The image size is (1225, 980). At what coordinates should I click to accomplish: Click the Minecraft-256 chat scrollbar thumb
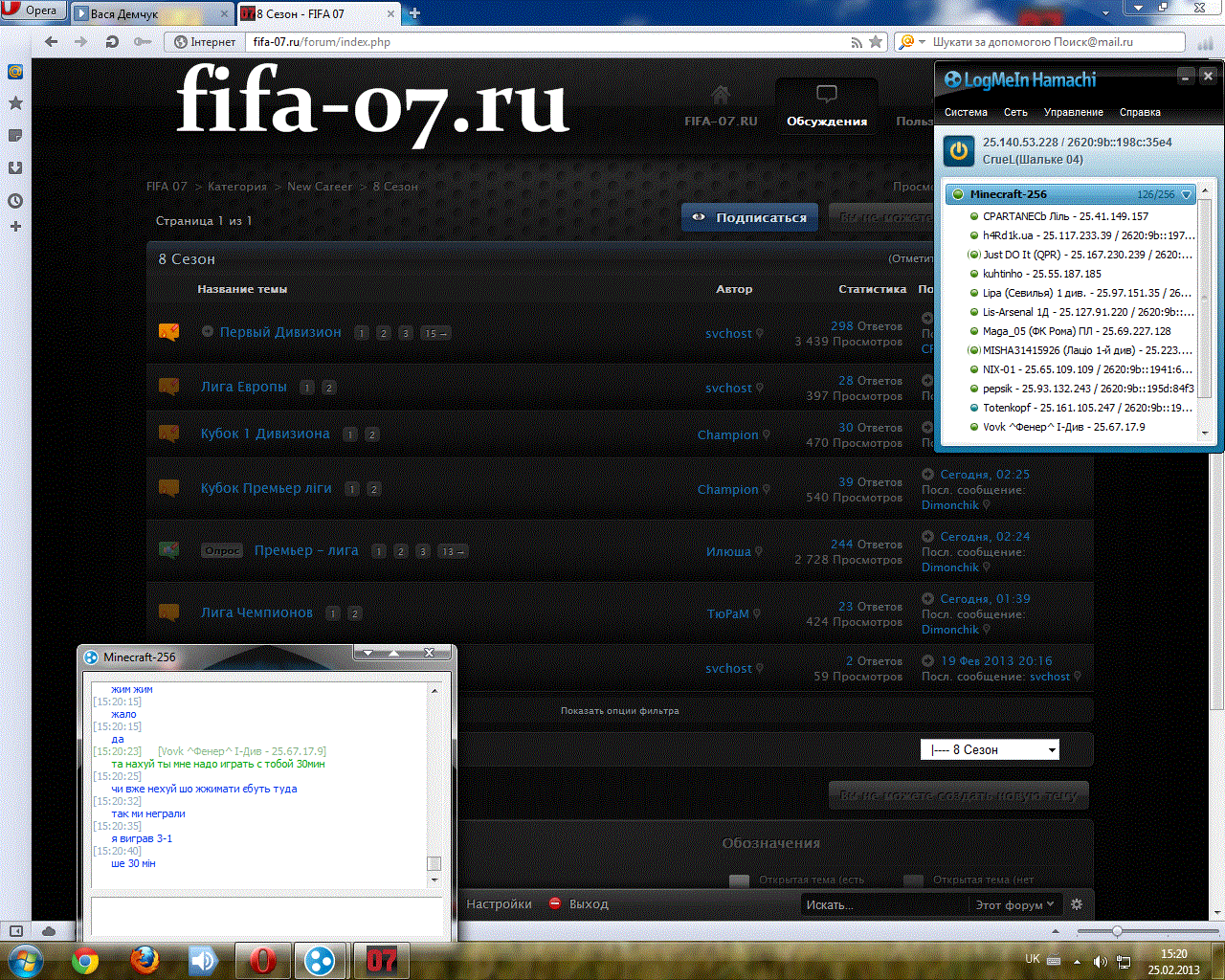pos(434,863)
